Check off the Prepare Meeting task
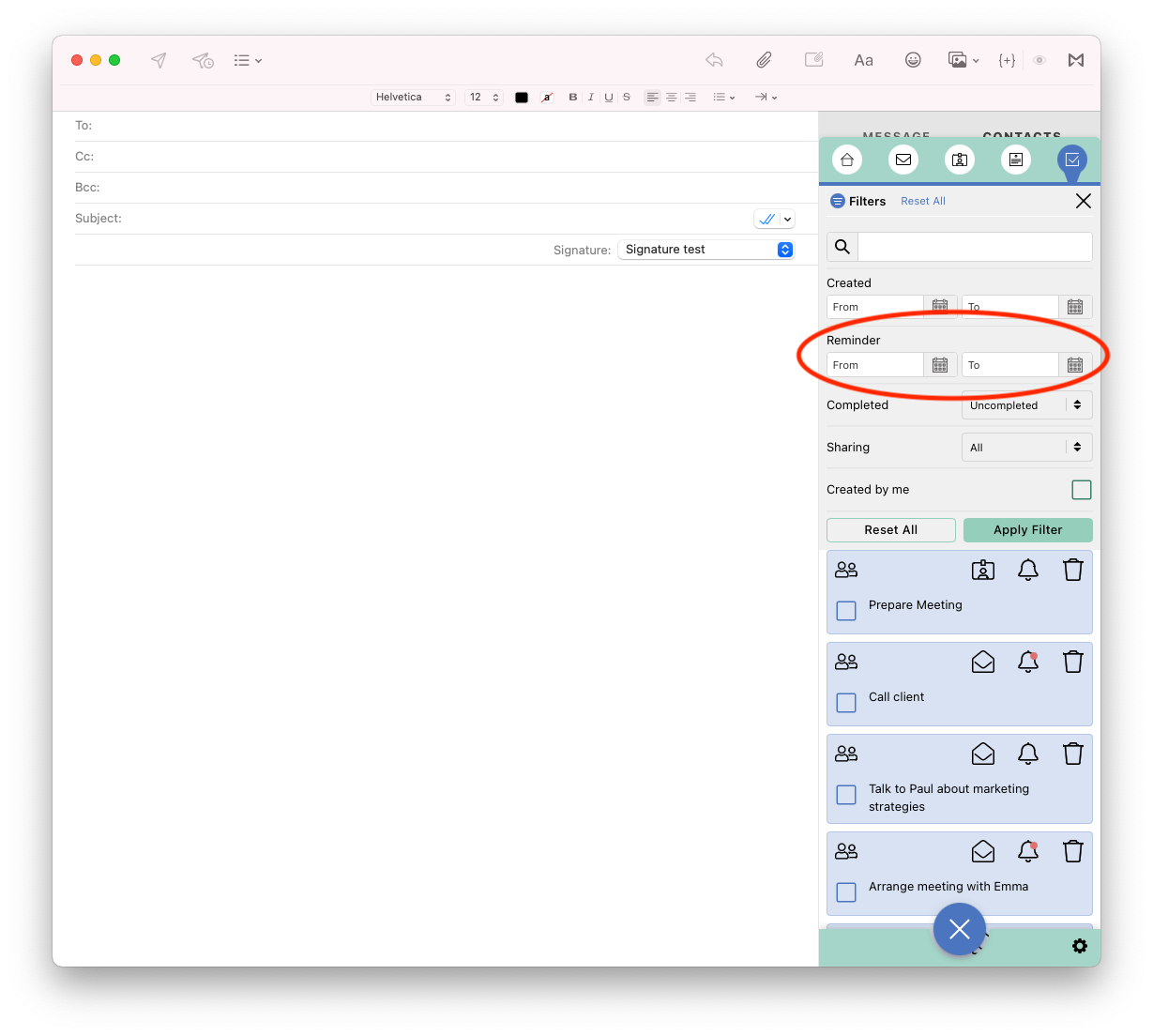This screenshot has width=1153, height=1036. [x=846, y=611]
